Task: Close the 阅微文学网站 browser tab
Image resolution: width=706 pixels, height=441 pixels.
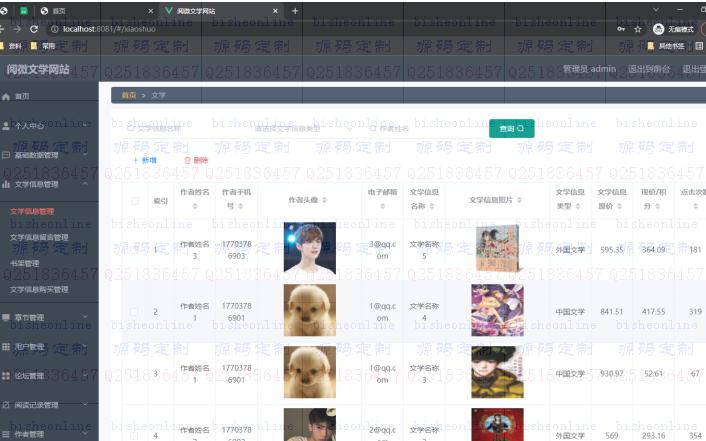Action: 275,11
